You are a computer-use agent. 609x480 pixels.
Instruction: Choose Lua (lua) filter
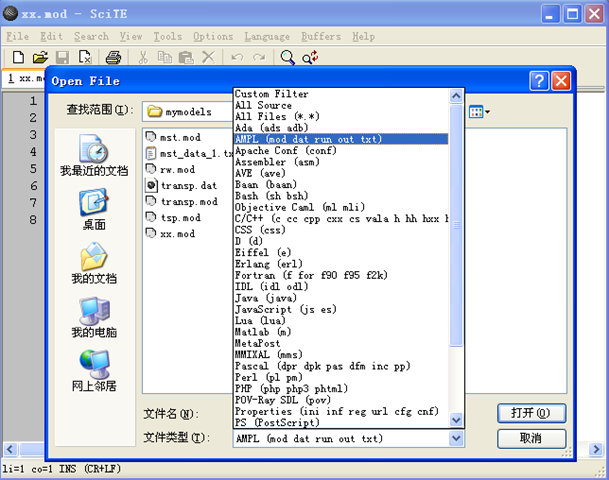(x=341, y=321)
